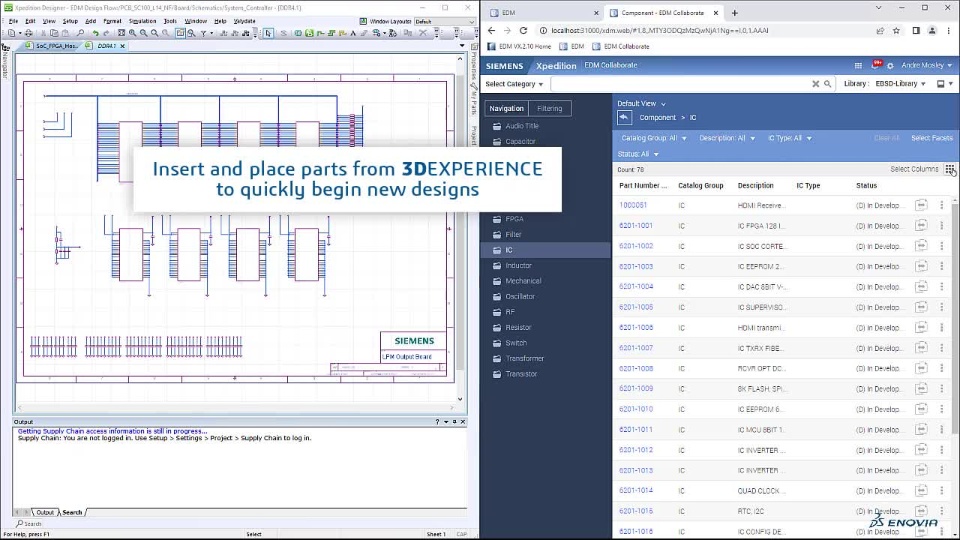This screenshot has width=960, height=540.
Task: Expand the Description: All filter
Action: [727, 138]
